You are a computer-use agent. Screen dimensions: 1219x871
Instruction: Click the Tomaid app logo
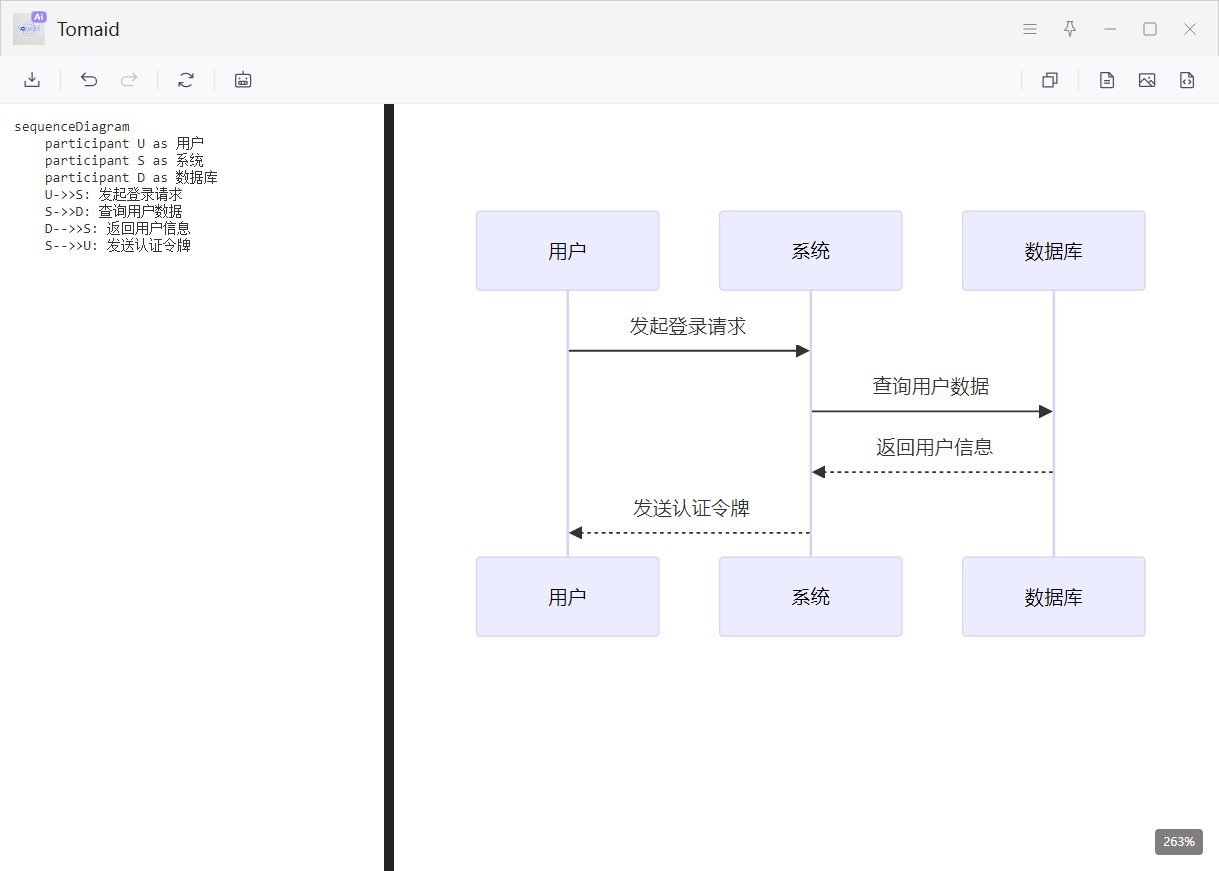(x=29, y=29)
